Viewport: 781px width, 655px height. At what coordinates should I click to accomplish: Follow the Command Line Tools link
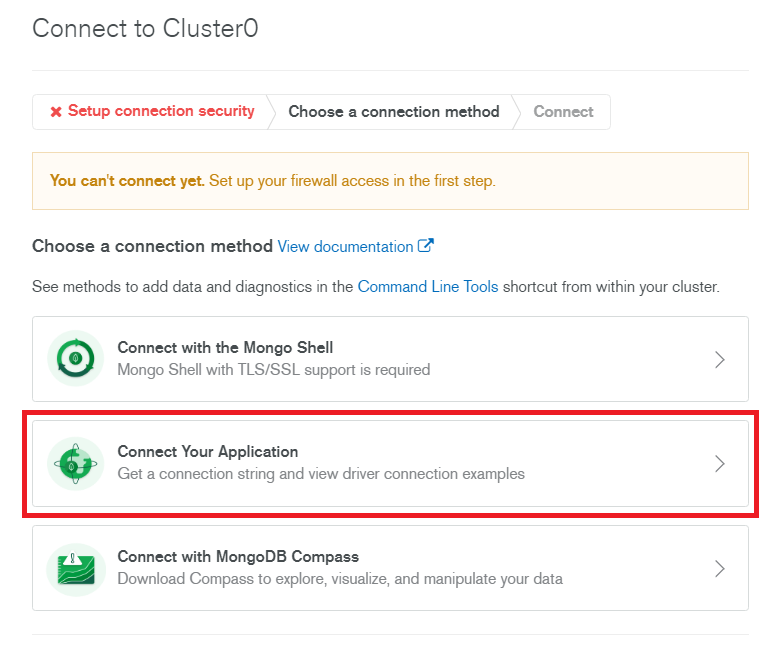point(428,287)
